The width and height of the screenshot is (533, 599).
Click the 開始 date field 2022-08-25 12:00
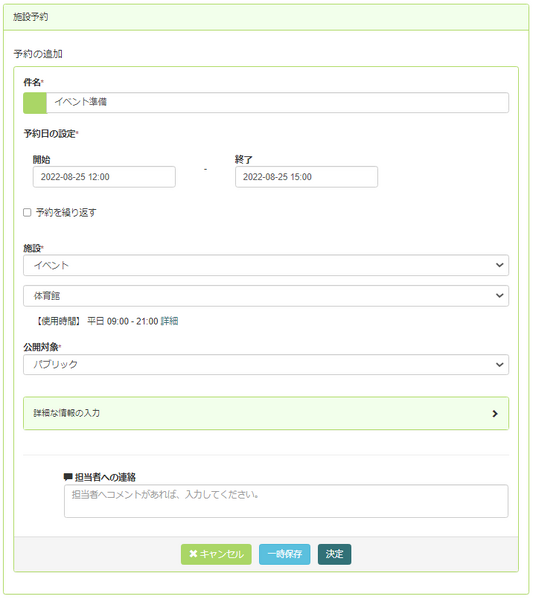coord(104,177)
